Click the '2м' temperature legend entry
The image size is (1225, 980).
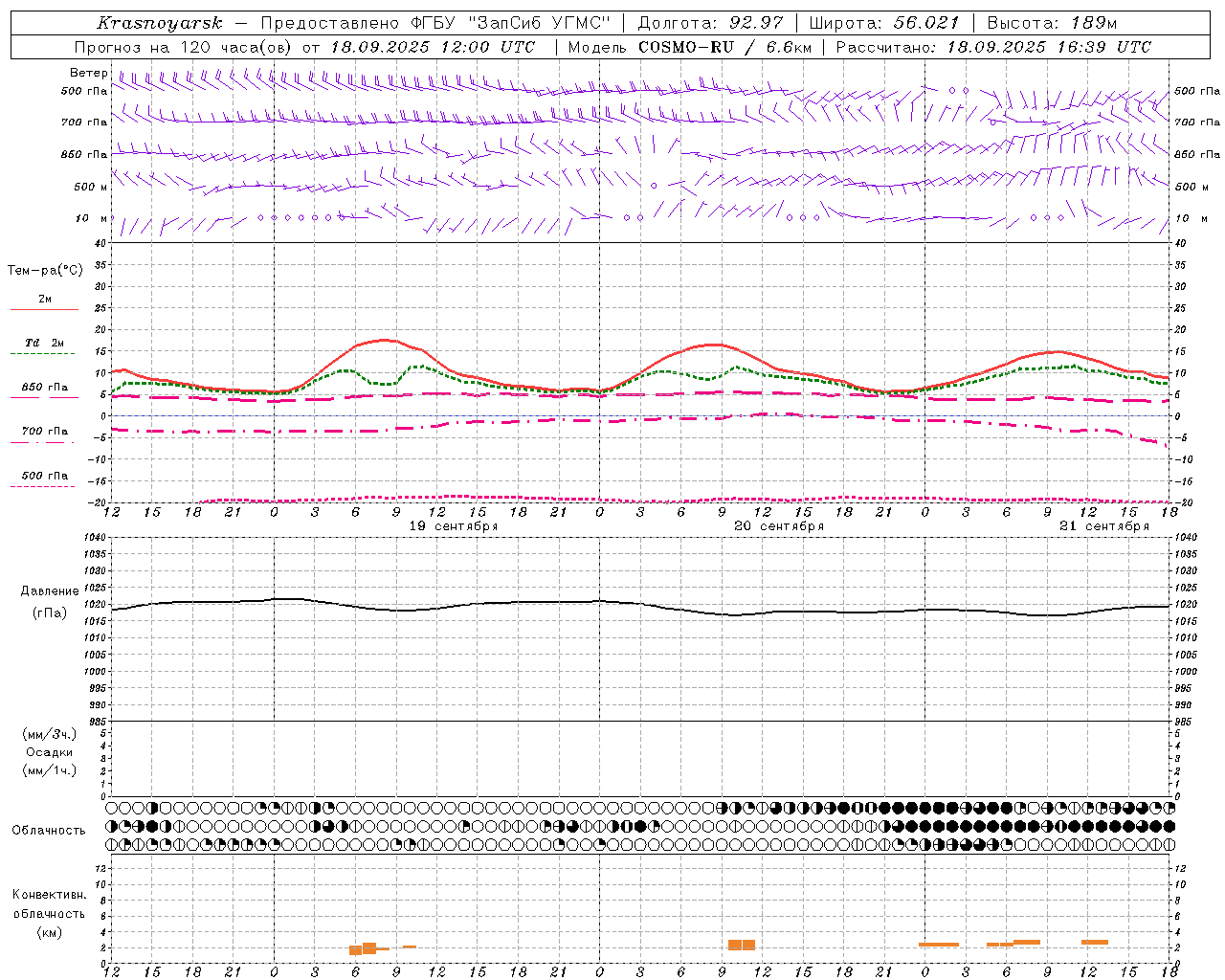click(45, 300)
